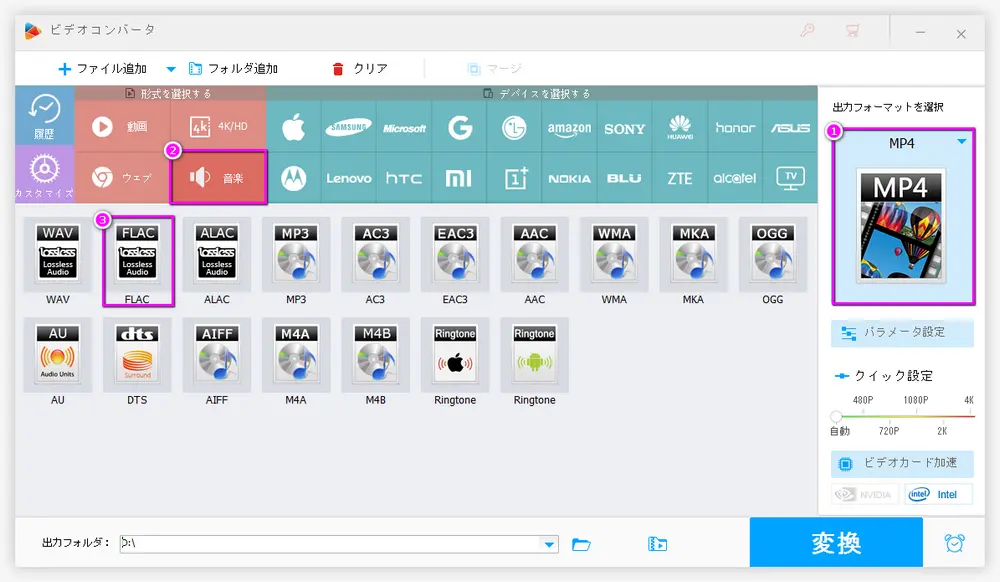Viewport: 1000px width, 582px height.
Task: Select the FLAC lossless audio format
Action: (138, 260)
